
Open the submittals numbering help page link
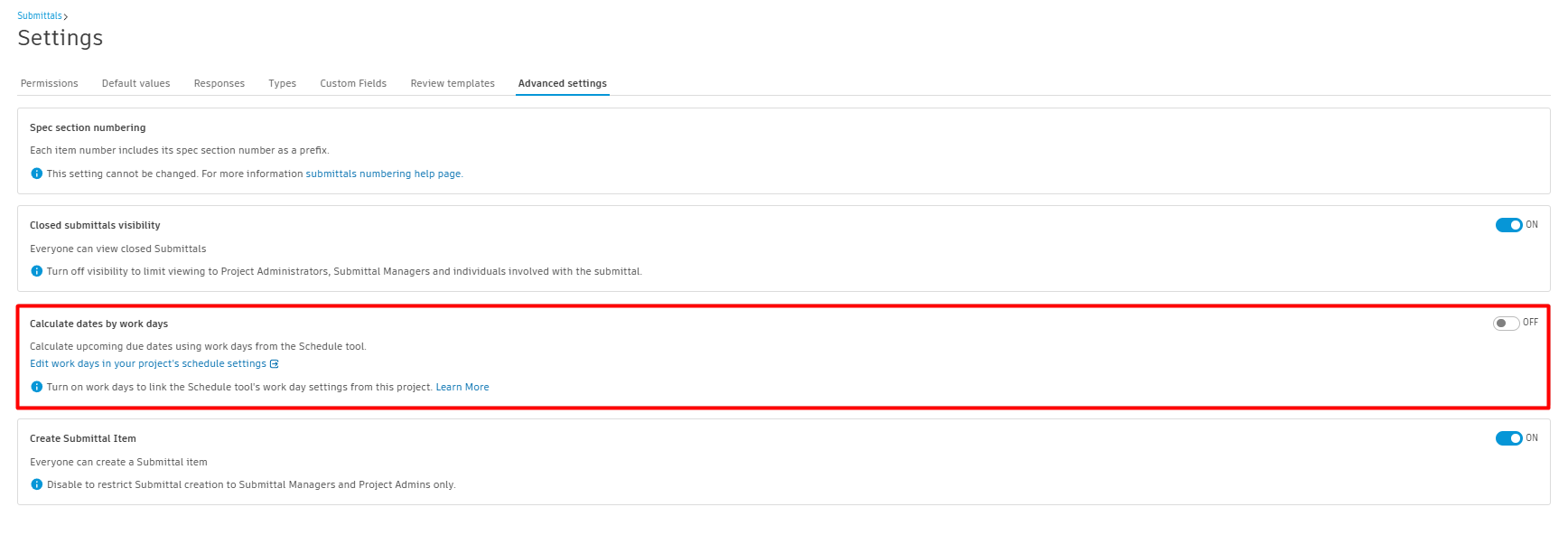pyautogui.click(x=384, y=174)
